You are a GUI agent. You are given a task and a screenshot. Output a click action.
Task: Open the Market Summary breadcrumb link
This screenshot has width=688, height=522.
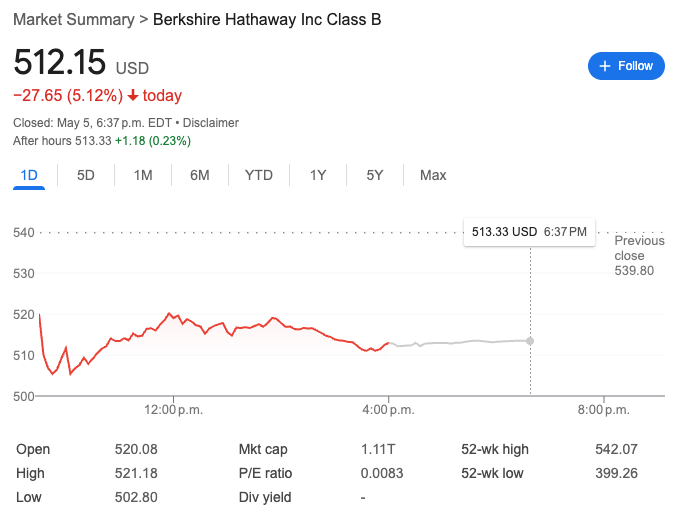(x=74, y=20)
